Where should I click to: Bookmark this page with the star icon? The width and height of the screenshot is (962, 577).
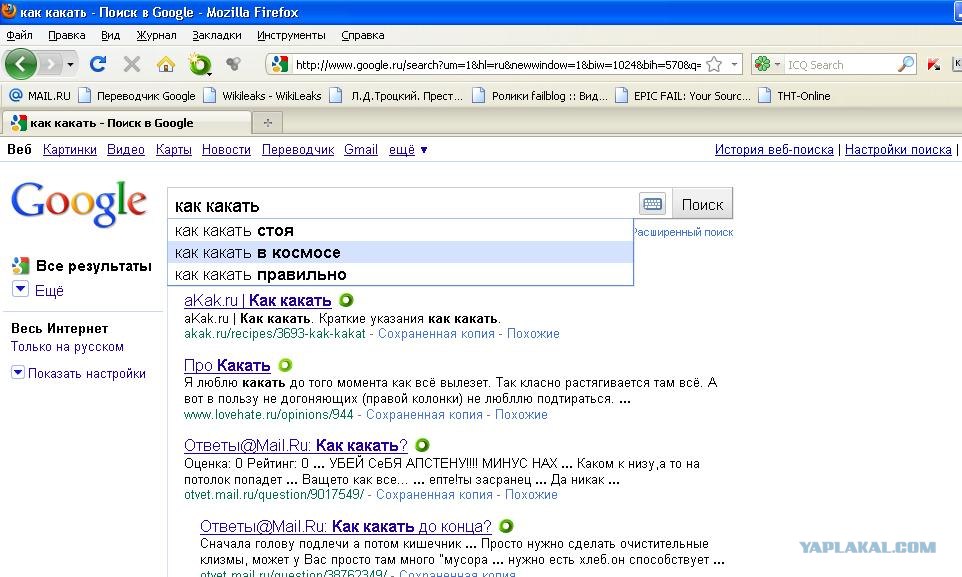point(714,64)
